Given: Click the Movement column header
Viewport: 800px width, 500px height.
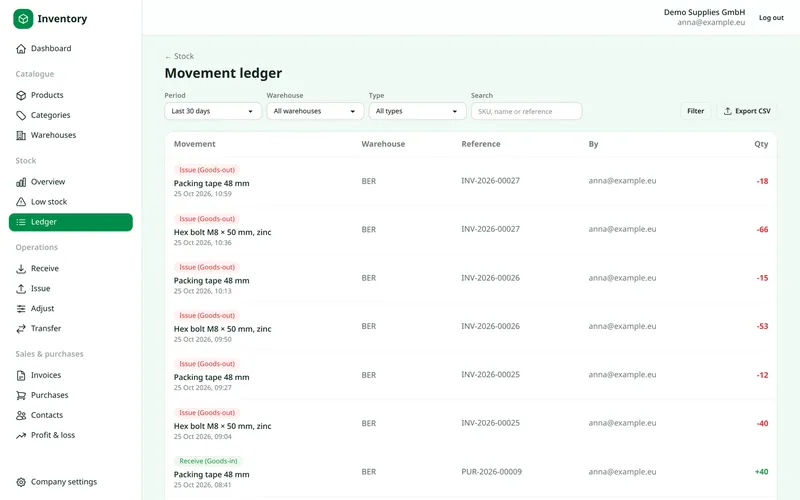Looking at the screenshot, I should [194, 144].
